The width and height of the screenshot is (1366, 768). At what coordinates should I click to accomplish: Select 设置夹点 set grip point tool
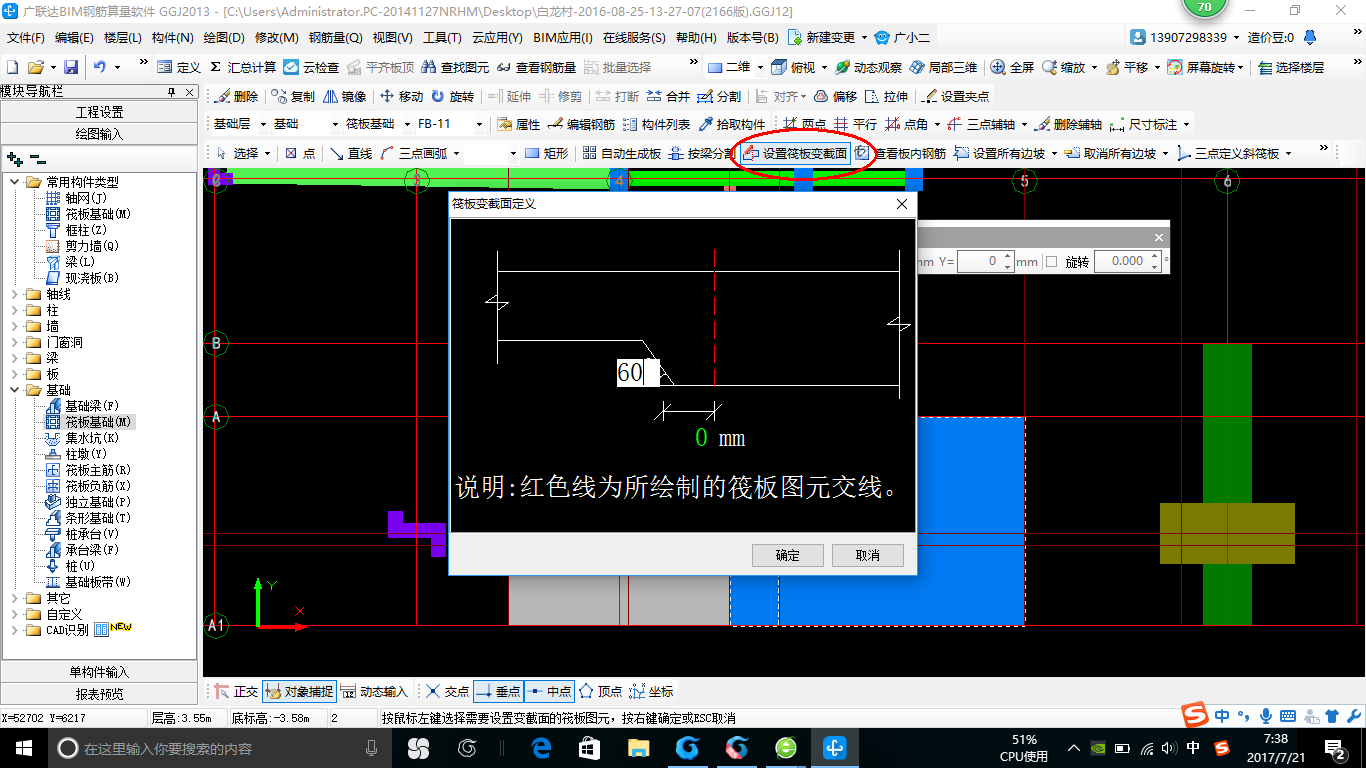[x=955, y=97]
